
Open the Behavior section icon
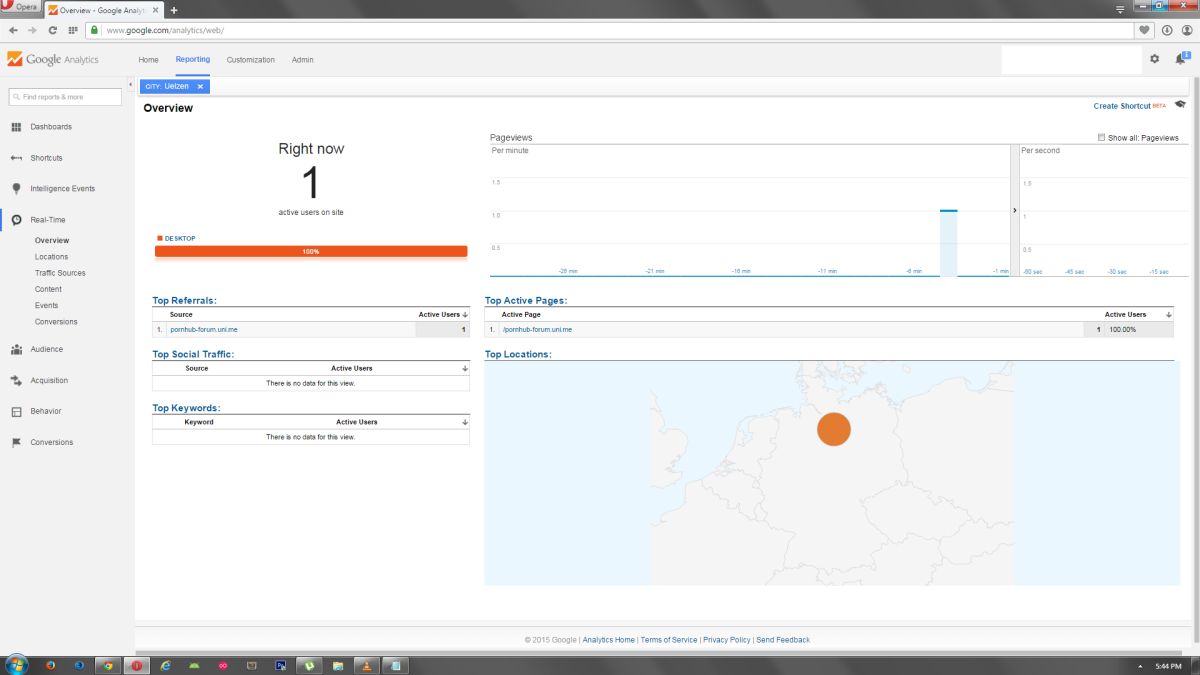16,412
